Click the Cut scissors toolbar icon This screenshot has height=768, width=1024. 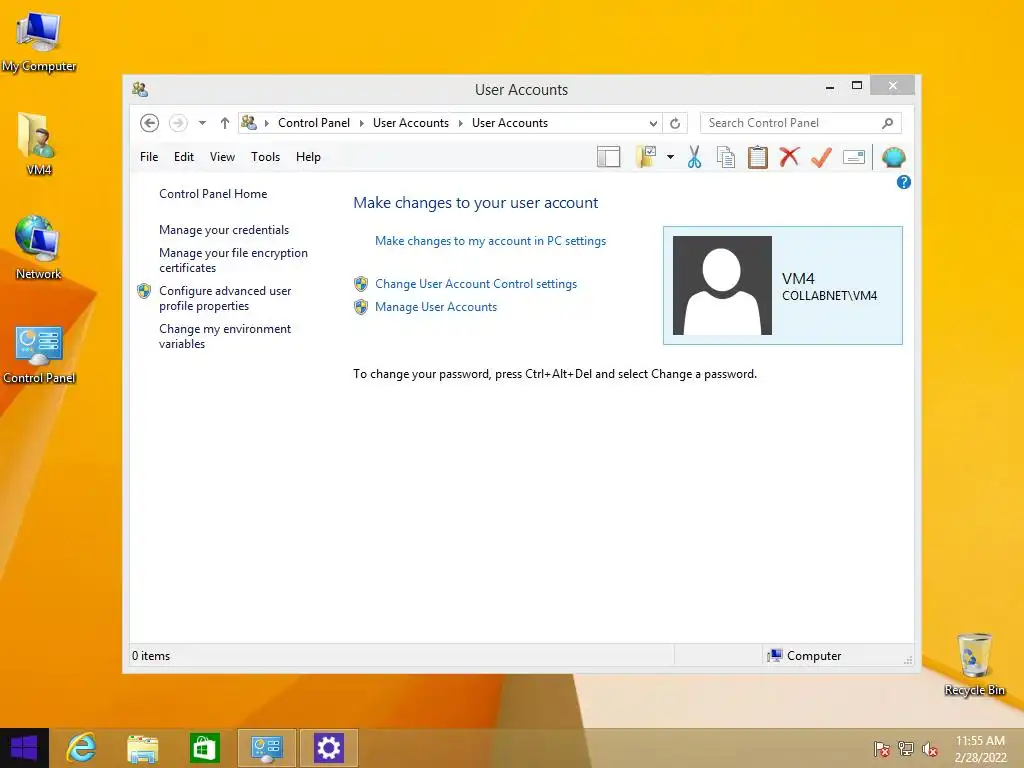(x=694, y=157)
